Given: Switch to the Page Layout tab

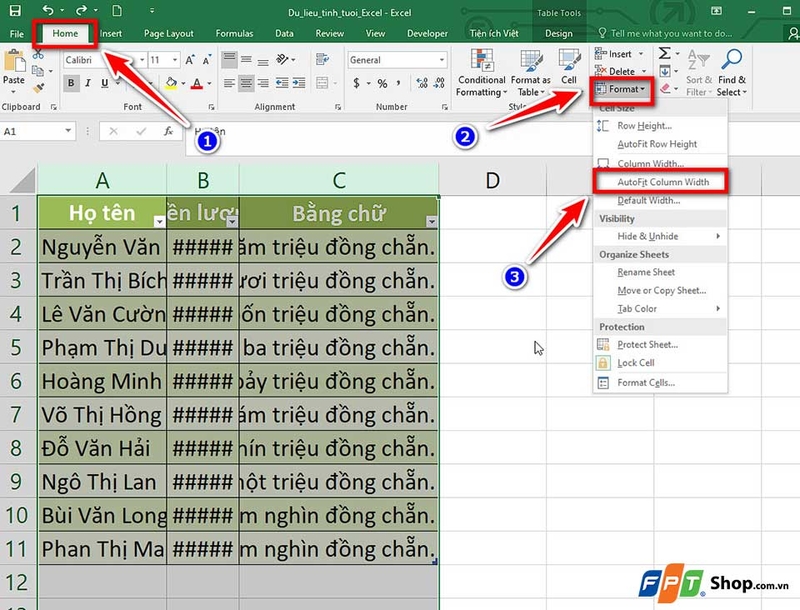Looking at the screenshot, I should tap(168, 32).
